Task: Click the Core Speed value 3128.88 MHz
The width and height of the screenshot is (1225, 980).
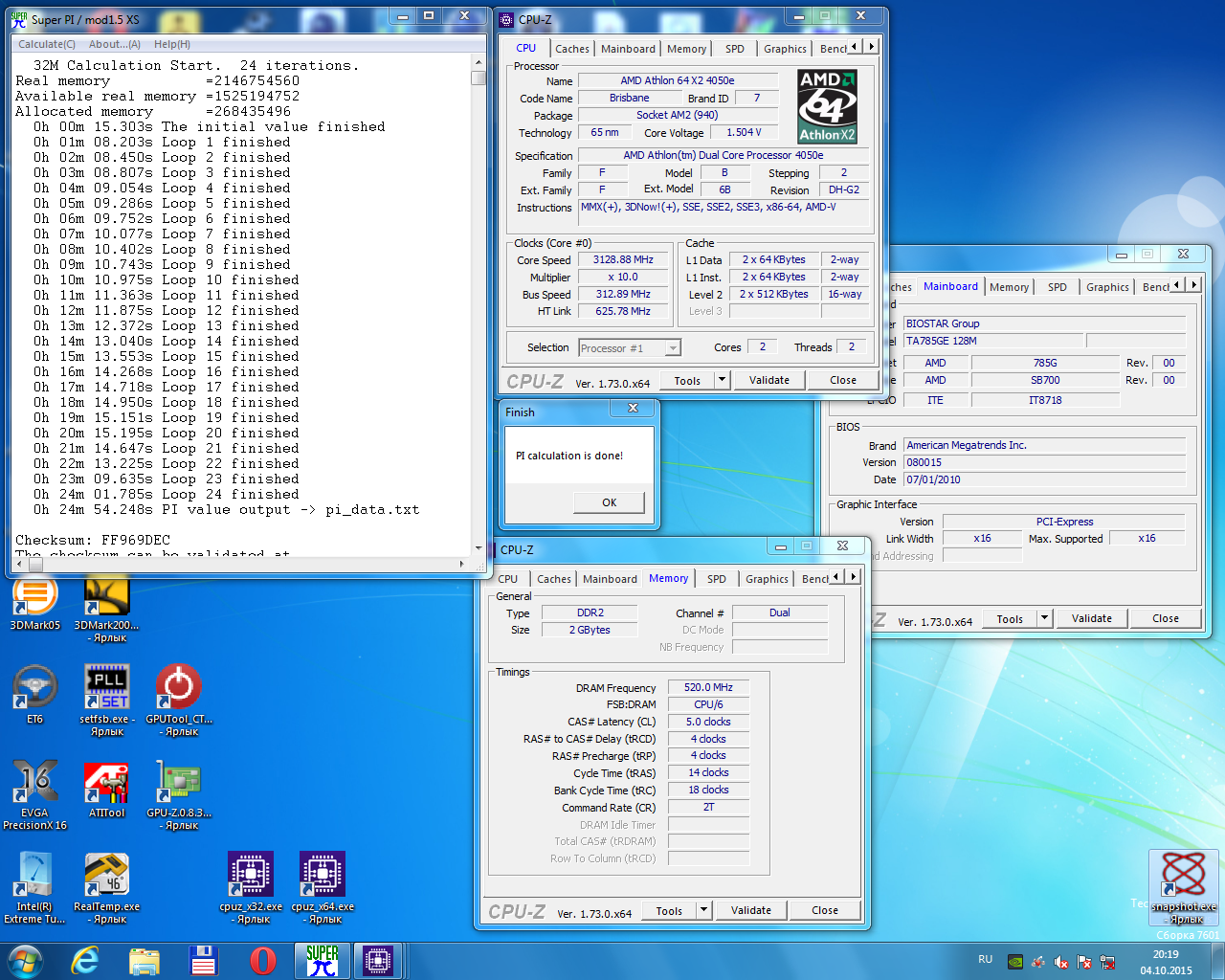Action: (623, 259)
